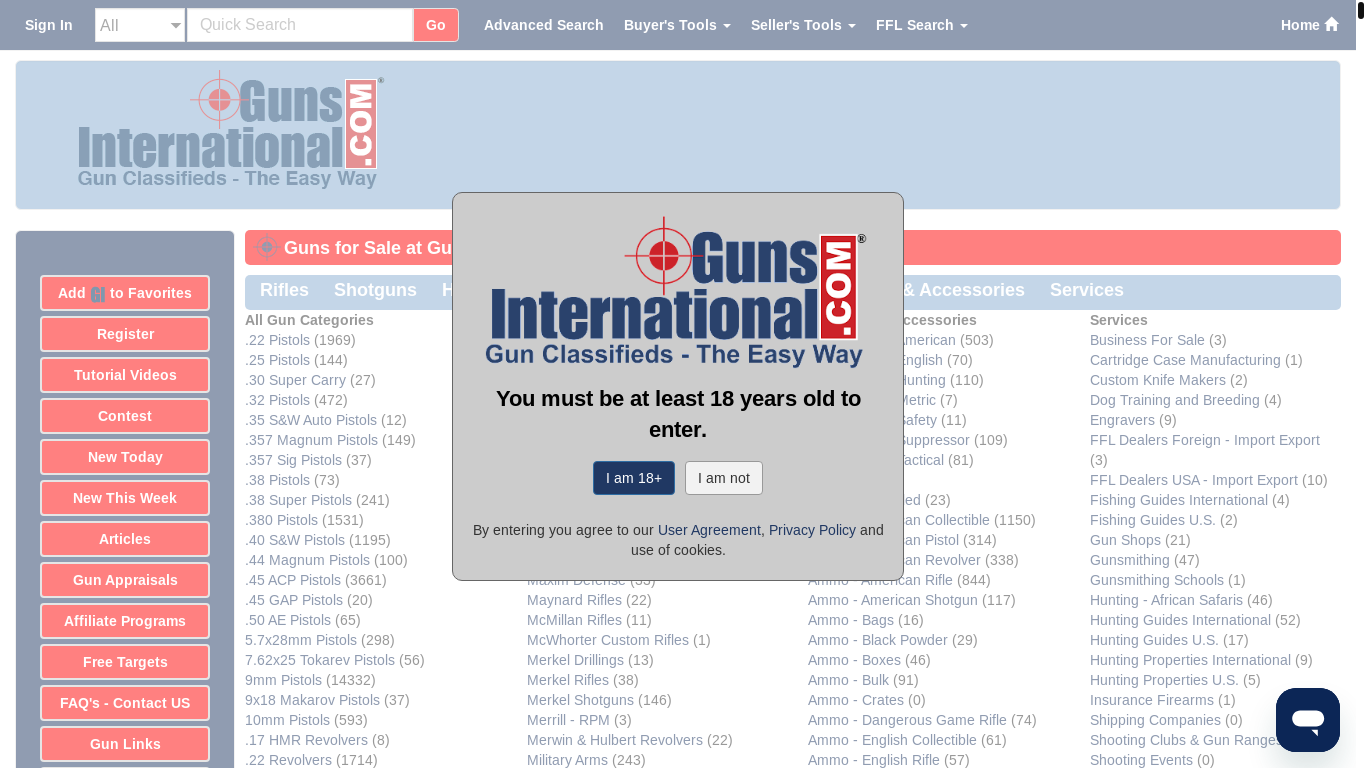
Task: Expand the FFL Search menu
Action: [921, 25]
